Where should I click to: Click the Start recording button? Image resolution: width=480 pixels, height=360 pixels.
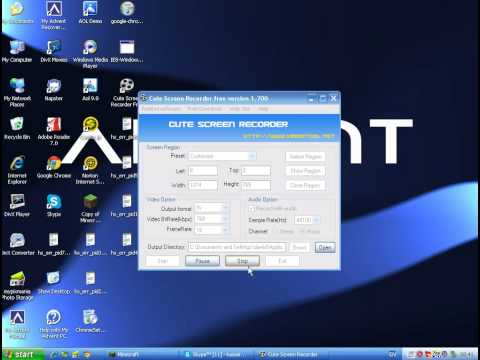pyautogui.click(x=163, y=261)
